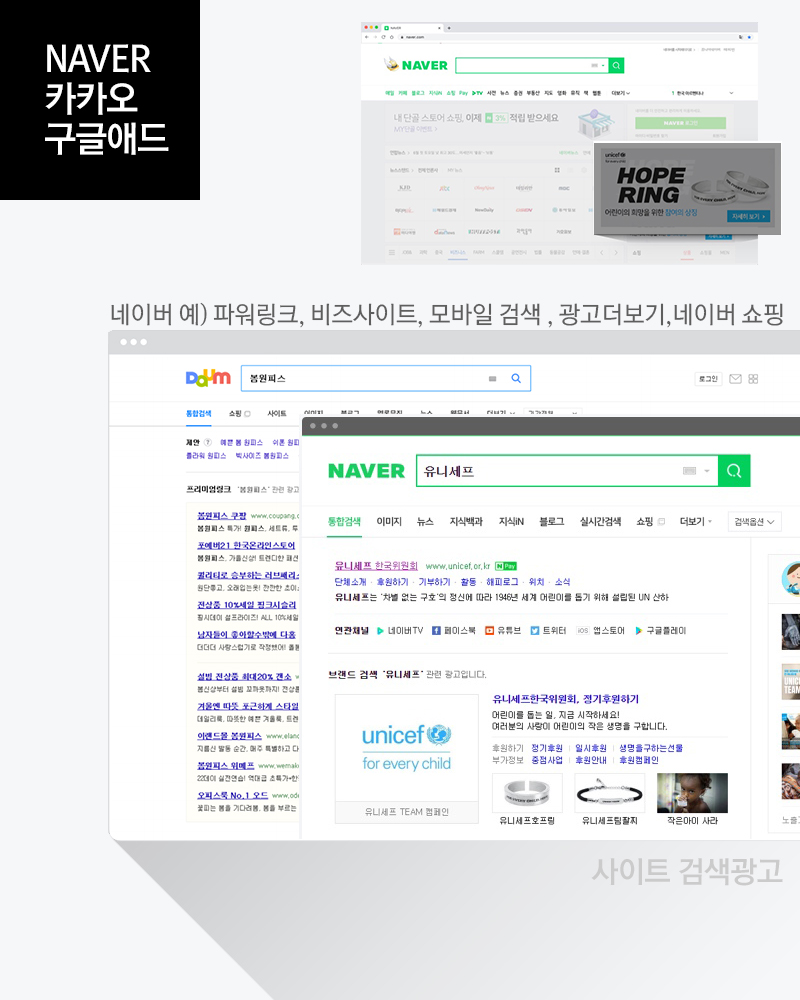
Task: Open the 블로그 tab in Naver
Action: click(x=552, y=521)
